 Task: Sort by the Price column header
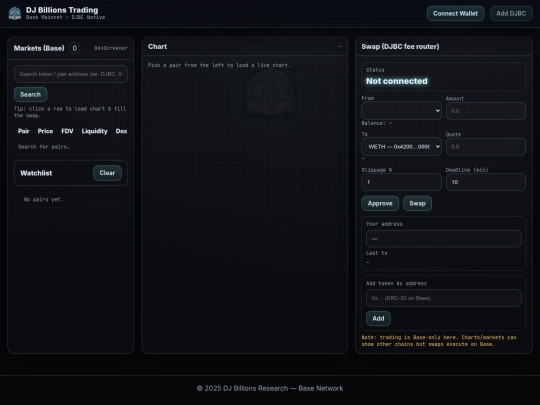point(45,131)
